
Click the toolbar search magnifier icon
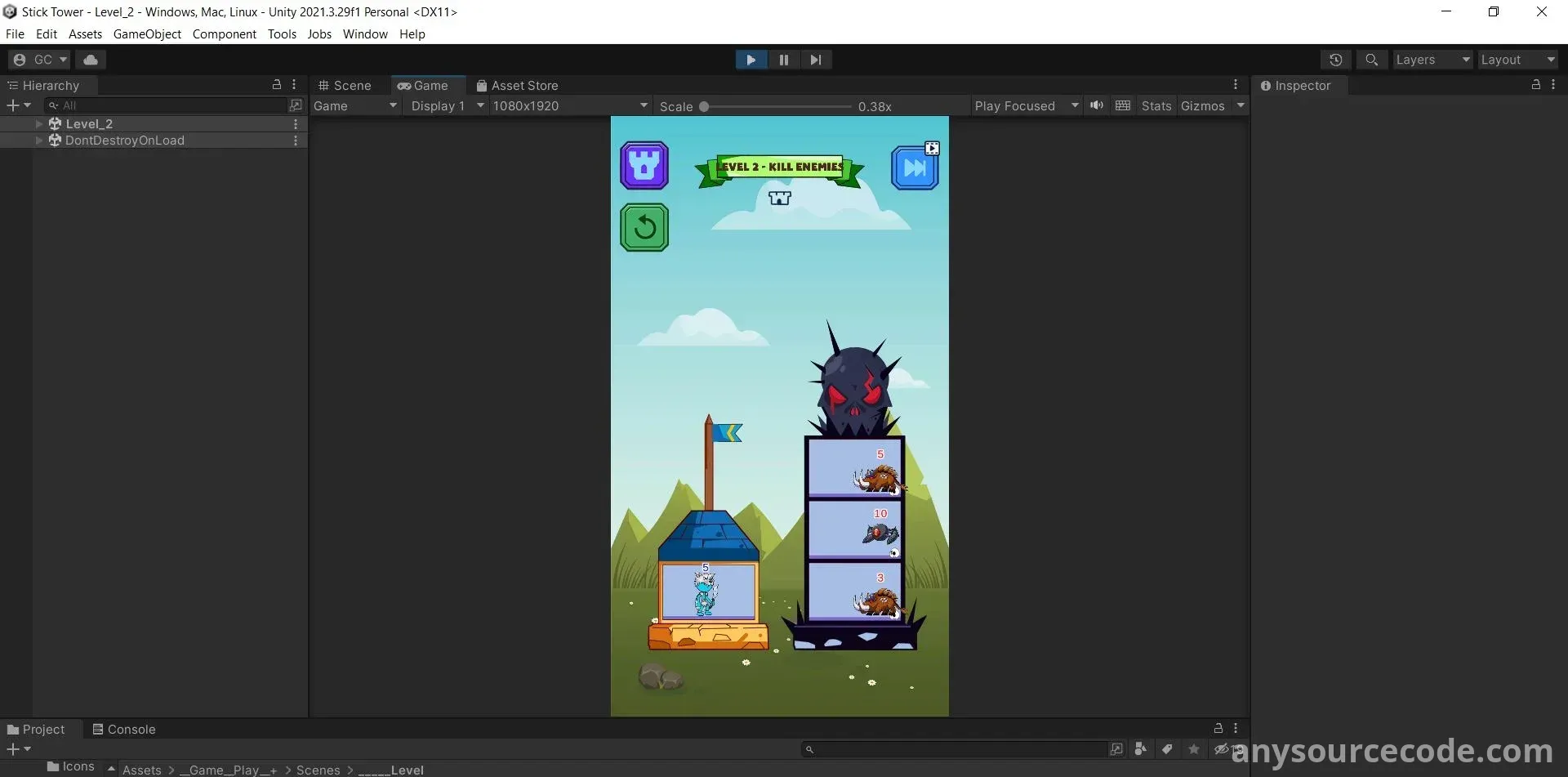(x=1371, y=60)
